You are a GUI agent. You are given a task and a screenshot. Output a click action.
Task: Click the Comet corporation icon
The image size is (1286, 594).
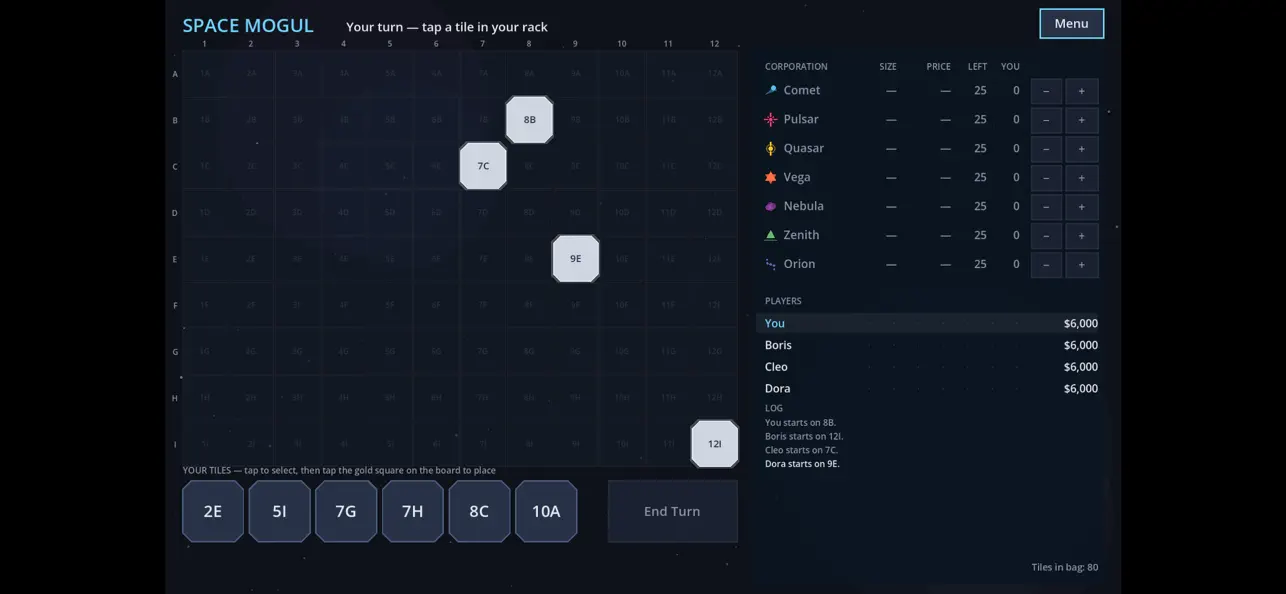[771, 90]
